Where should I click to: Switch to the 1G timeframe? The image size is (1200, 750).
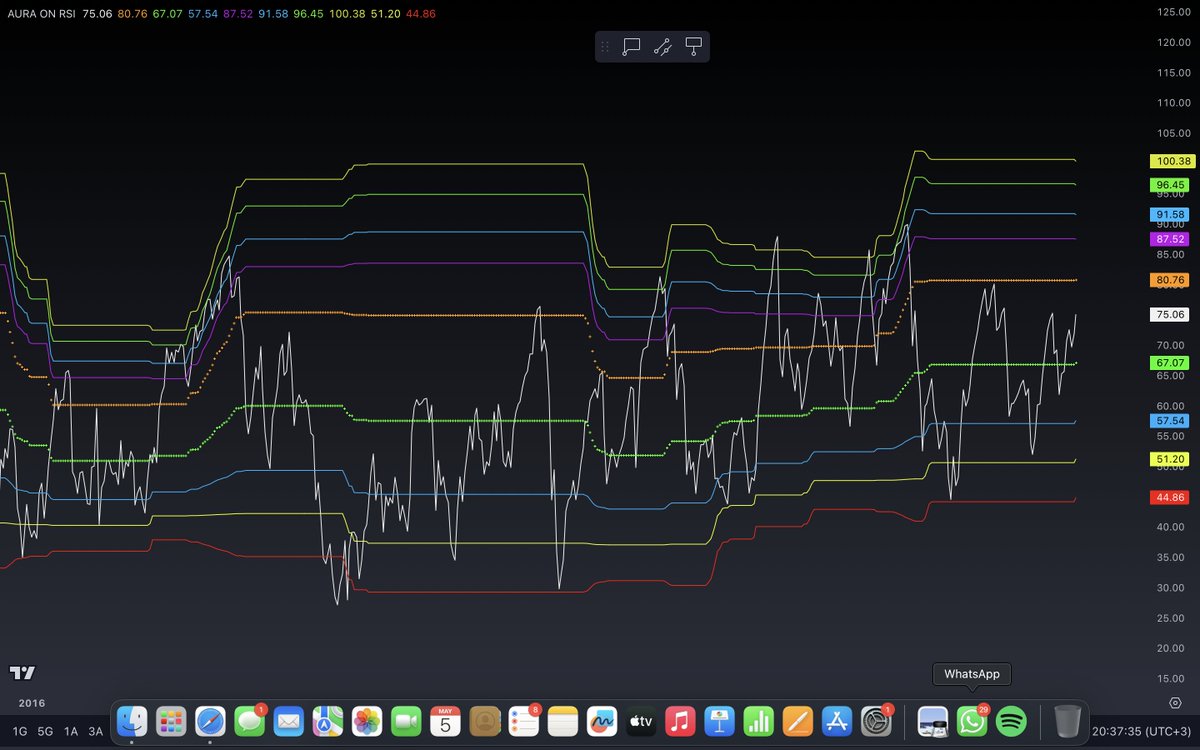point(19,731)
